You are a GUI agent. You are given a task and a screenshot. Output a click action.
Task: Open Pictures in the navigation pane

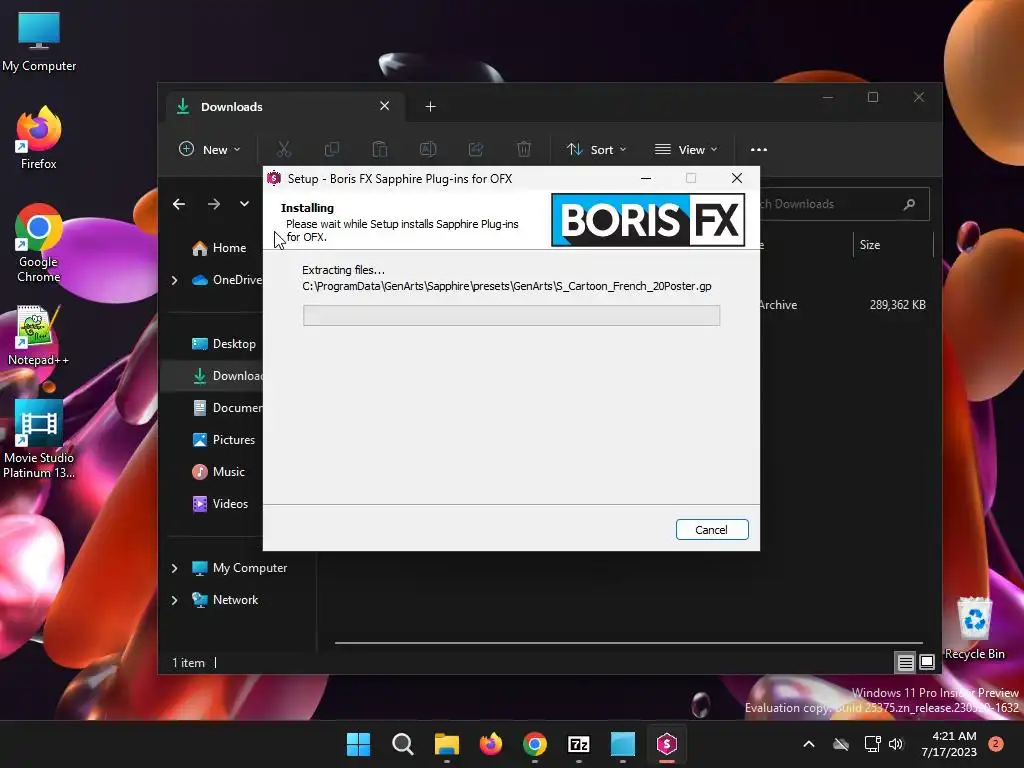coord(223,440)
